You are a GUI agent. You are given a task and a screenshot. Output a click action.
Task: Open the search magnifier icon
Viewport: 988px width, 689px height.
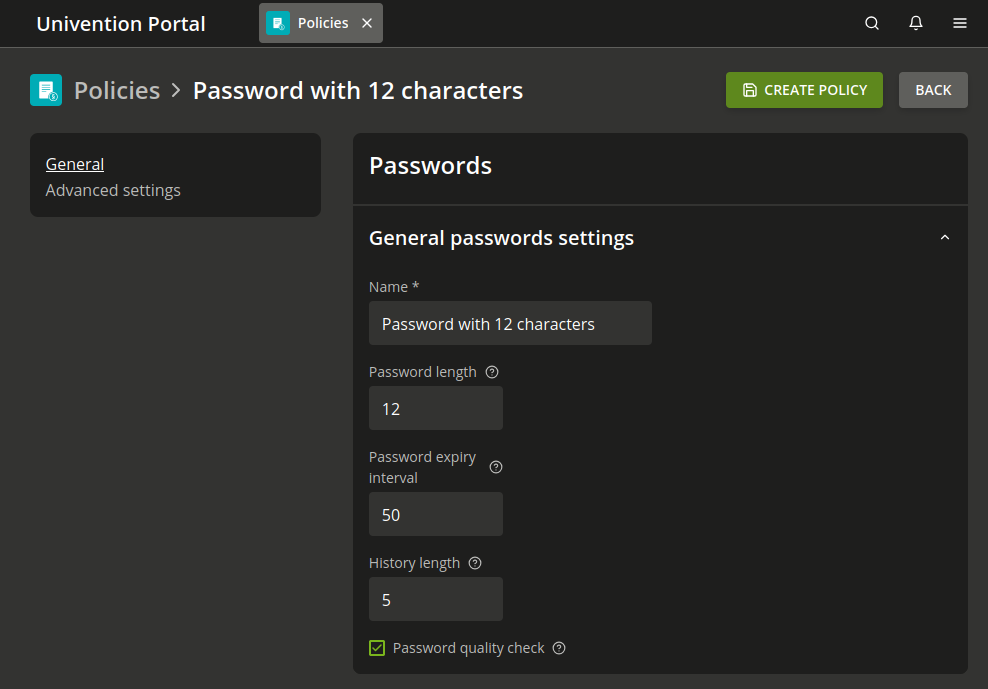[872, 23]
